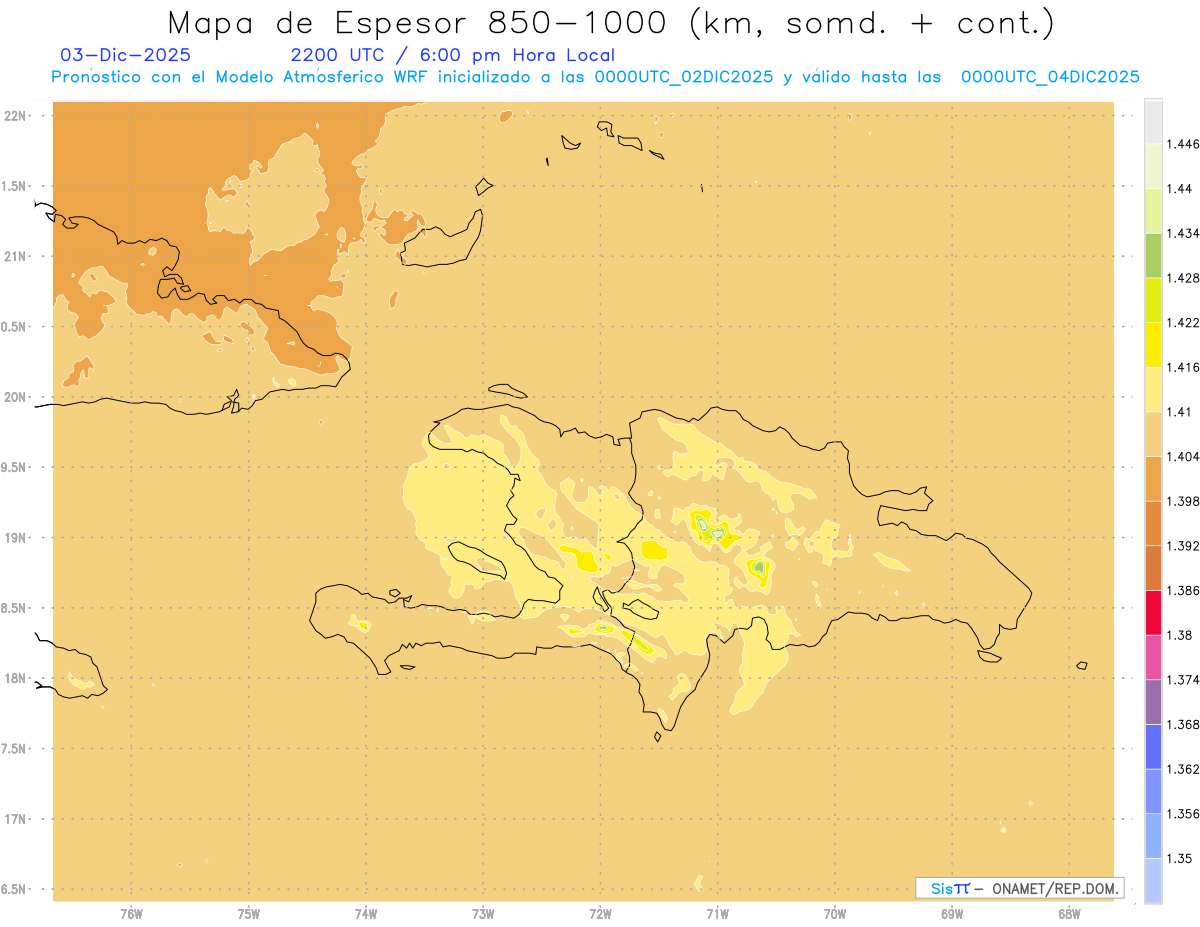
Task: Pick the green legend swatch between 1.428 and 1.434
Action: click(1153, 255)
